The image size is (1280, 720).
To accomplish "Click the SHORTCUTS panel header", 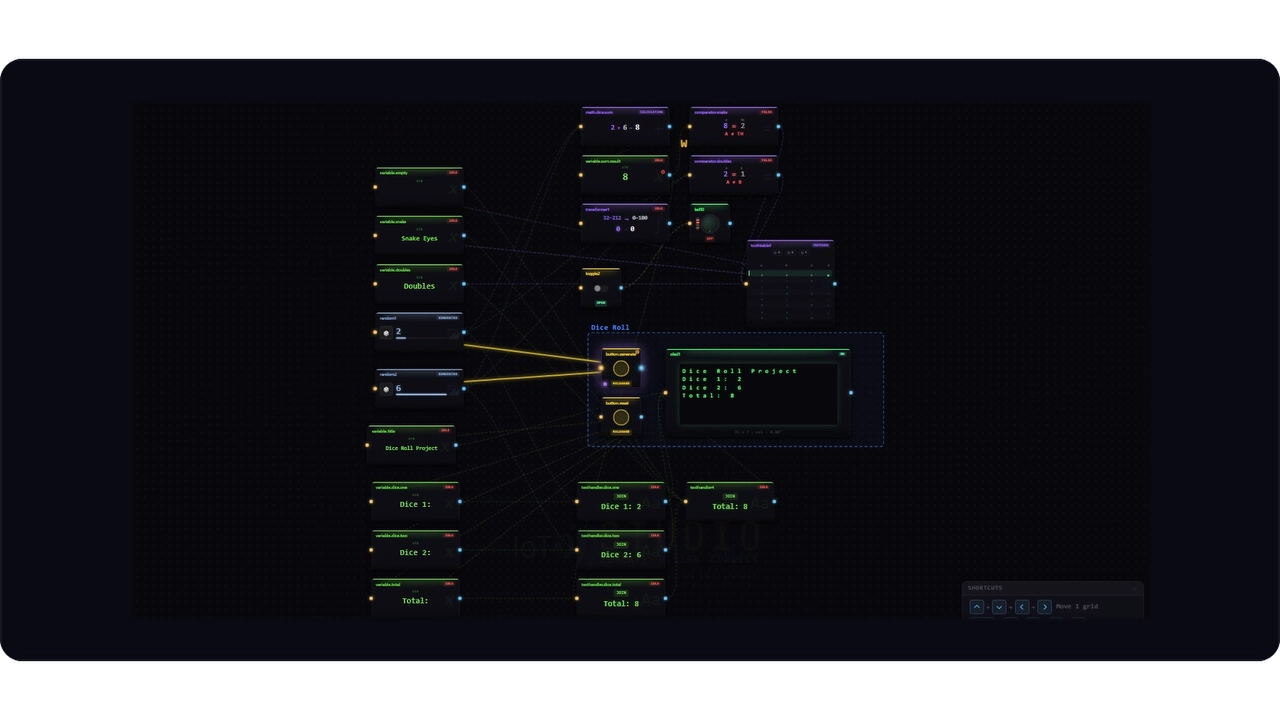I will (x=985, y=588).
